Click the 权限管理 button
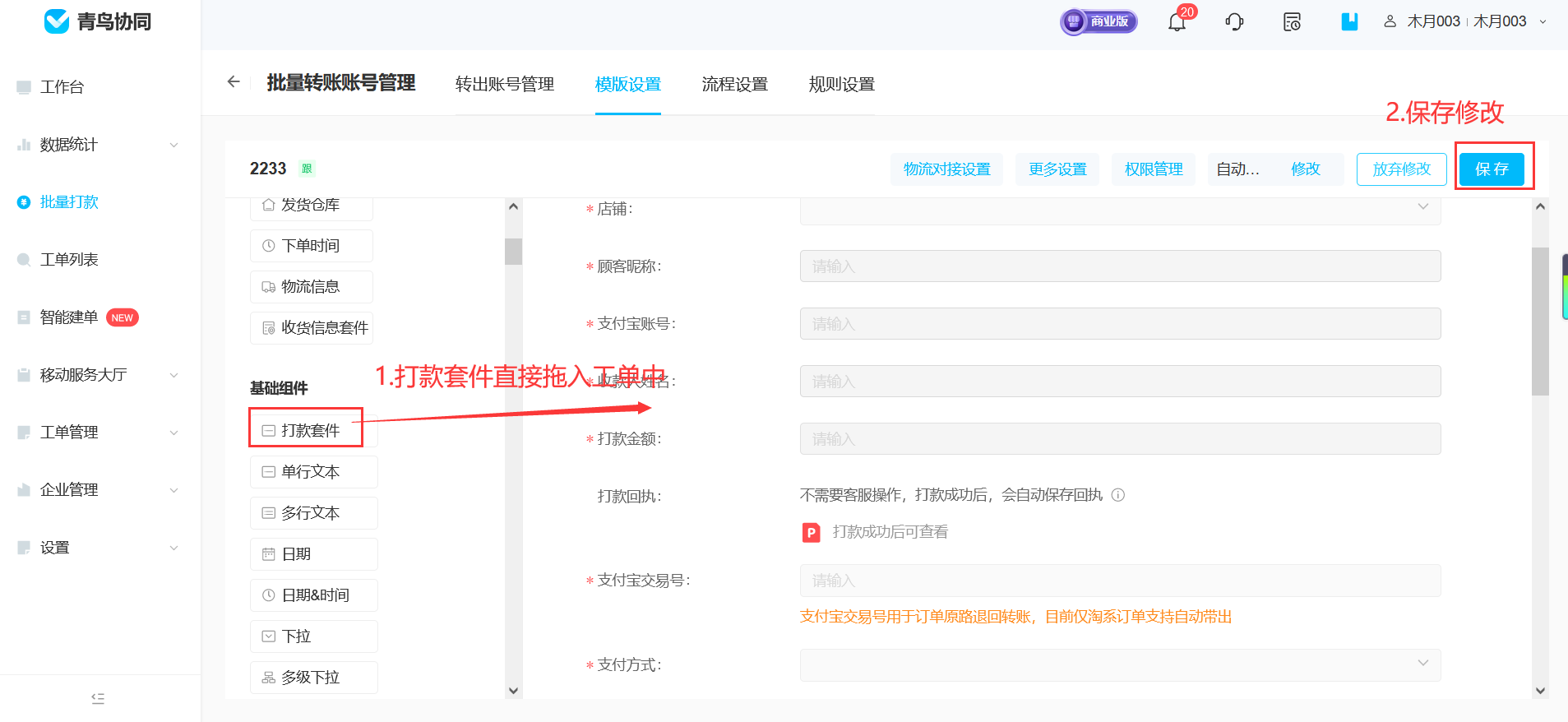 (1154, 169)
